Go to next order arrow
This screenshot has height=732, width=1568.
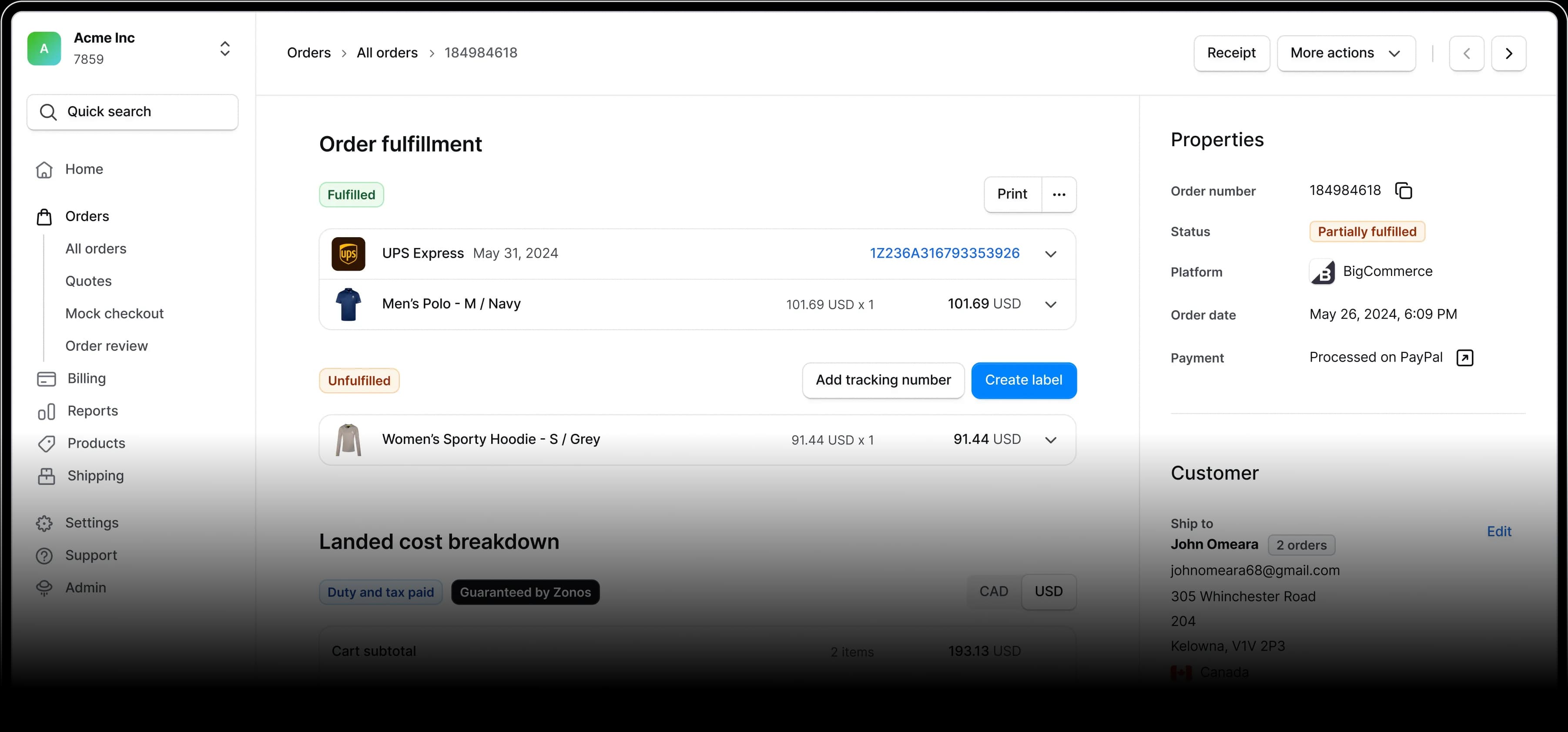(1508, 54)
